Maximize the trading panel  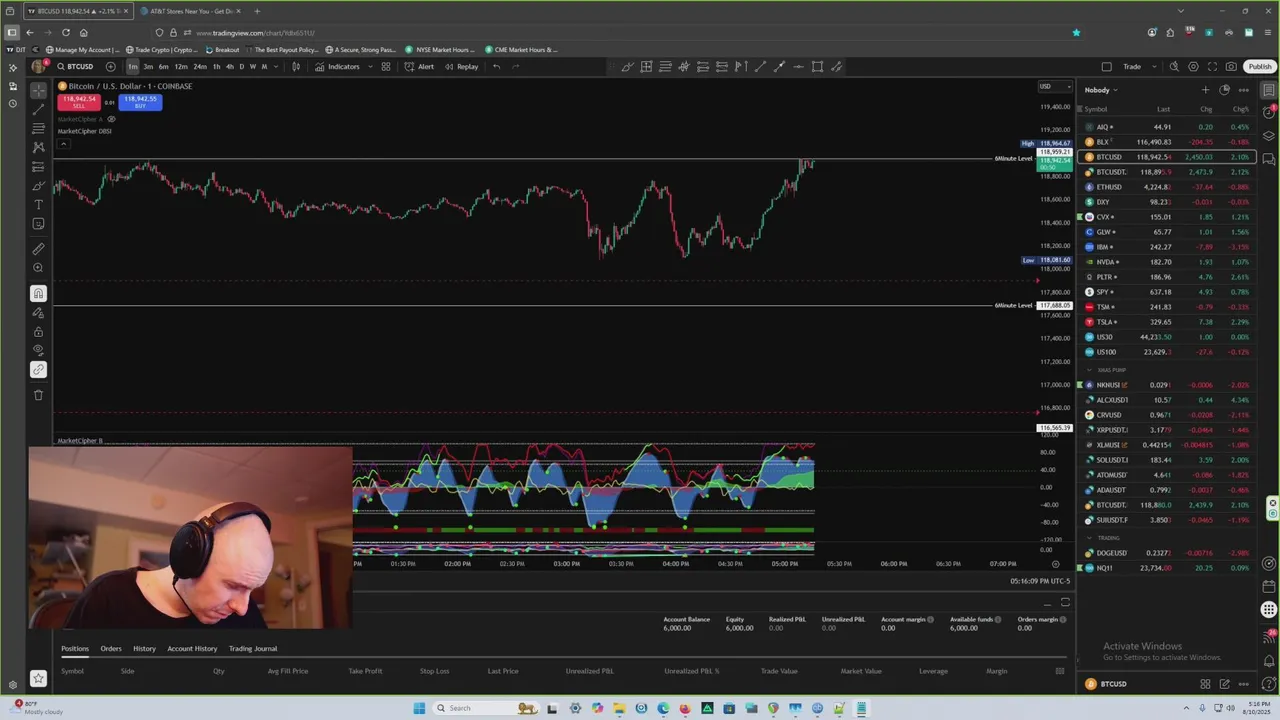tap(1065, 602)
